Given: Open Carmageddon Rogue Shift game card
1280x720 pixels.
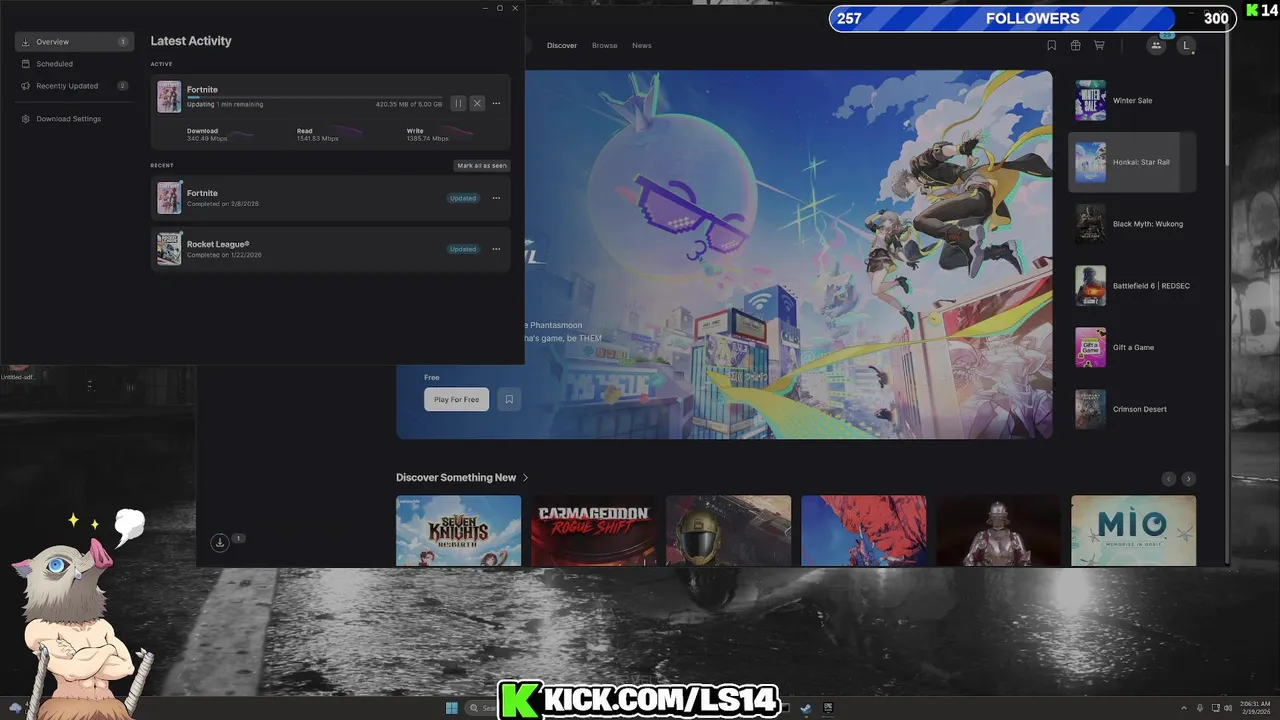Looking at the screenshot, I should tap(594, 531).
